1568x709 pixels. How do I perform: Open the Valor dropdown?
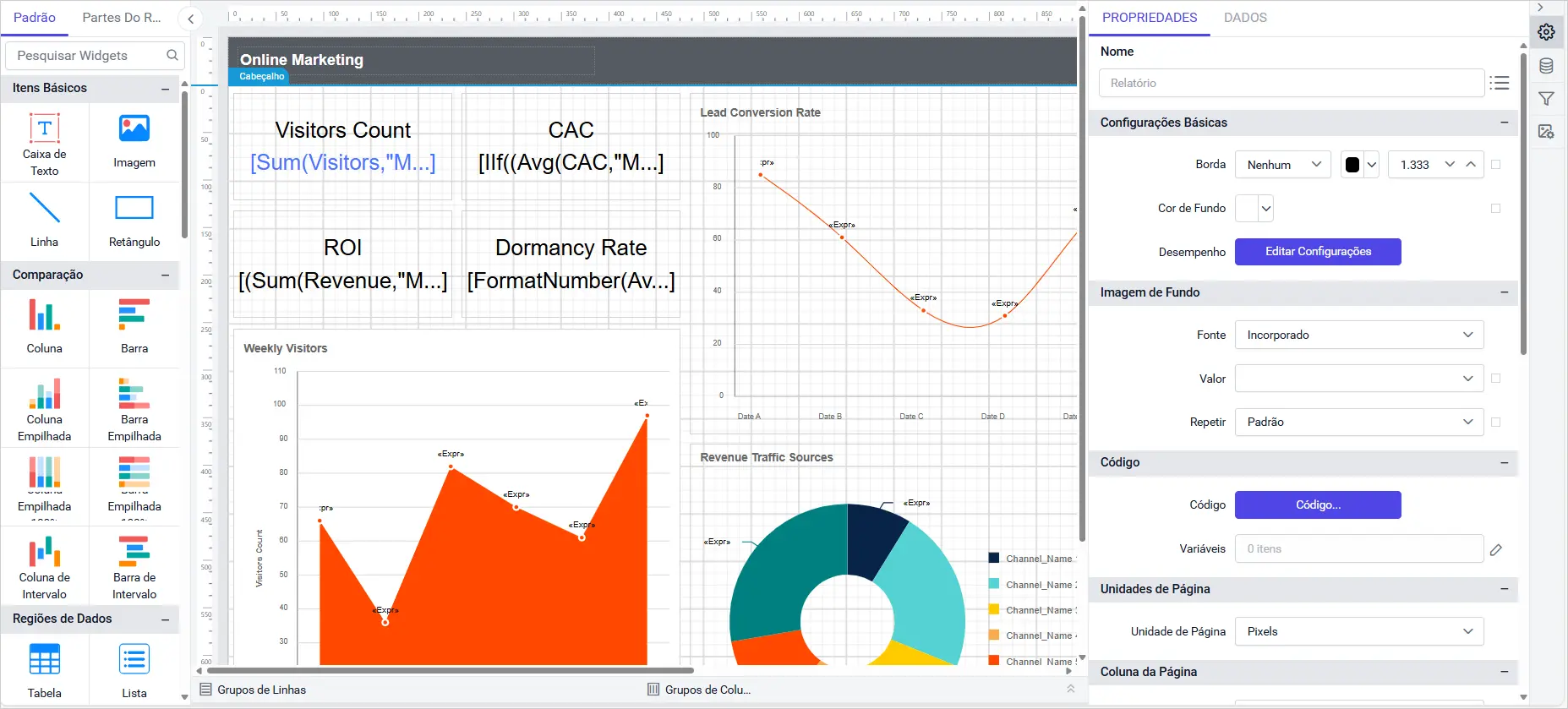click(x=1359, y=379)
